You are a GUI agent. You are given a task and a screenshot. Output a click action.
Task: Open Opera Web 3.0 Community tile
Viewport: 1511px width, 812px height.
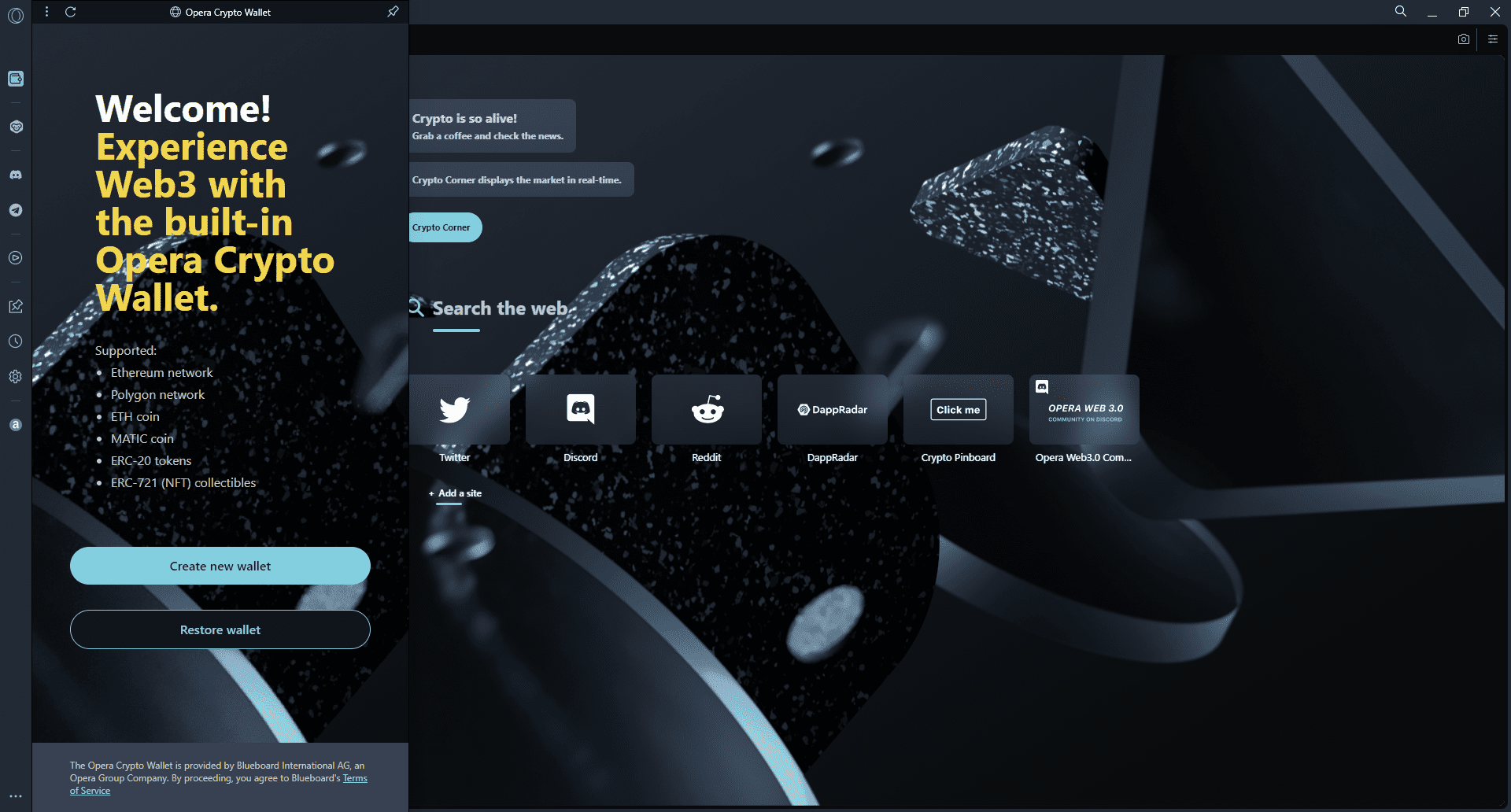click(x=1084, y=410)
